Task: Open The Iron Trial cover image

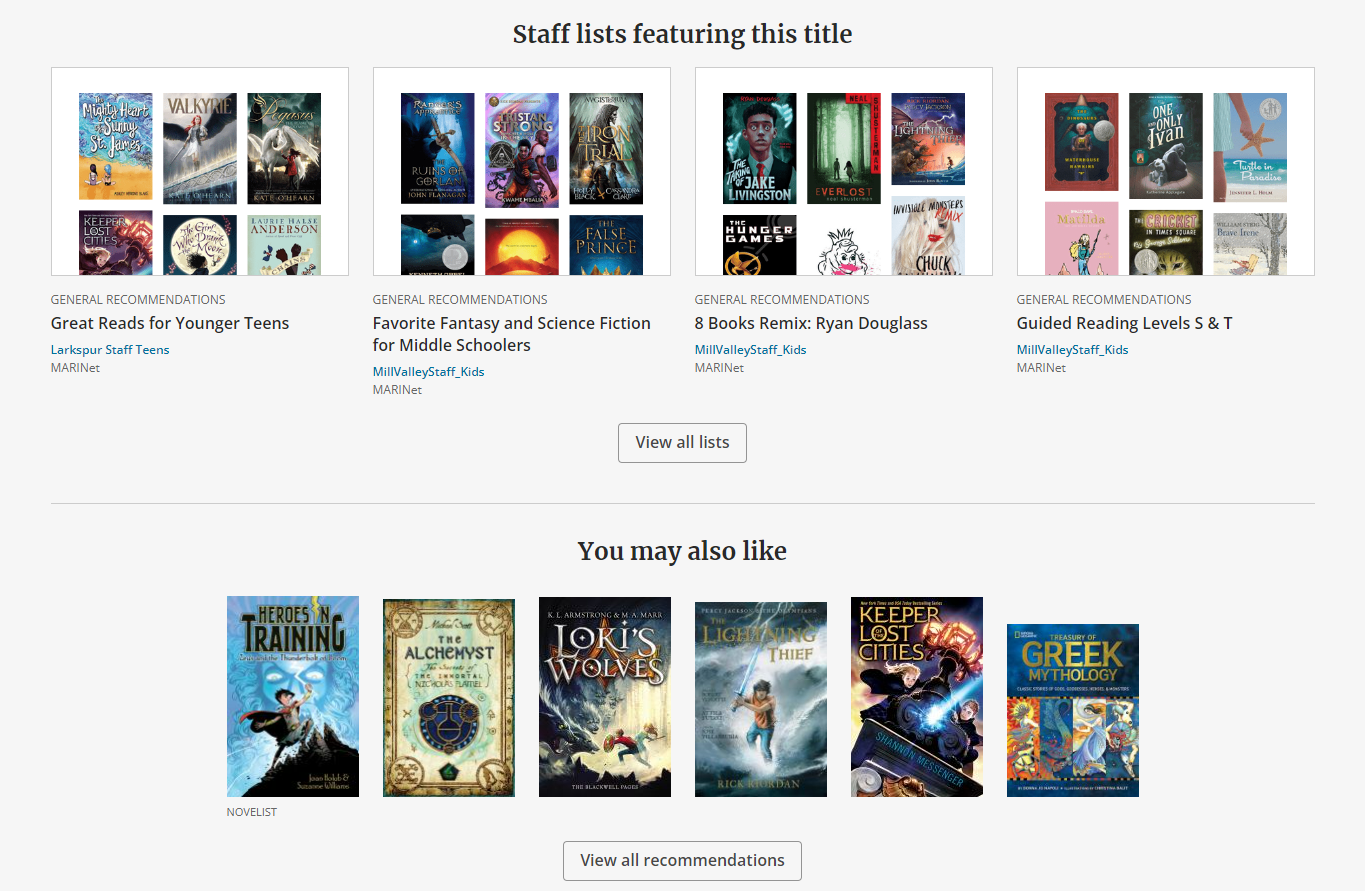Action: pyautogui.click(x=606, y=147)
